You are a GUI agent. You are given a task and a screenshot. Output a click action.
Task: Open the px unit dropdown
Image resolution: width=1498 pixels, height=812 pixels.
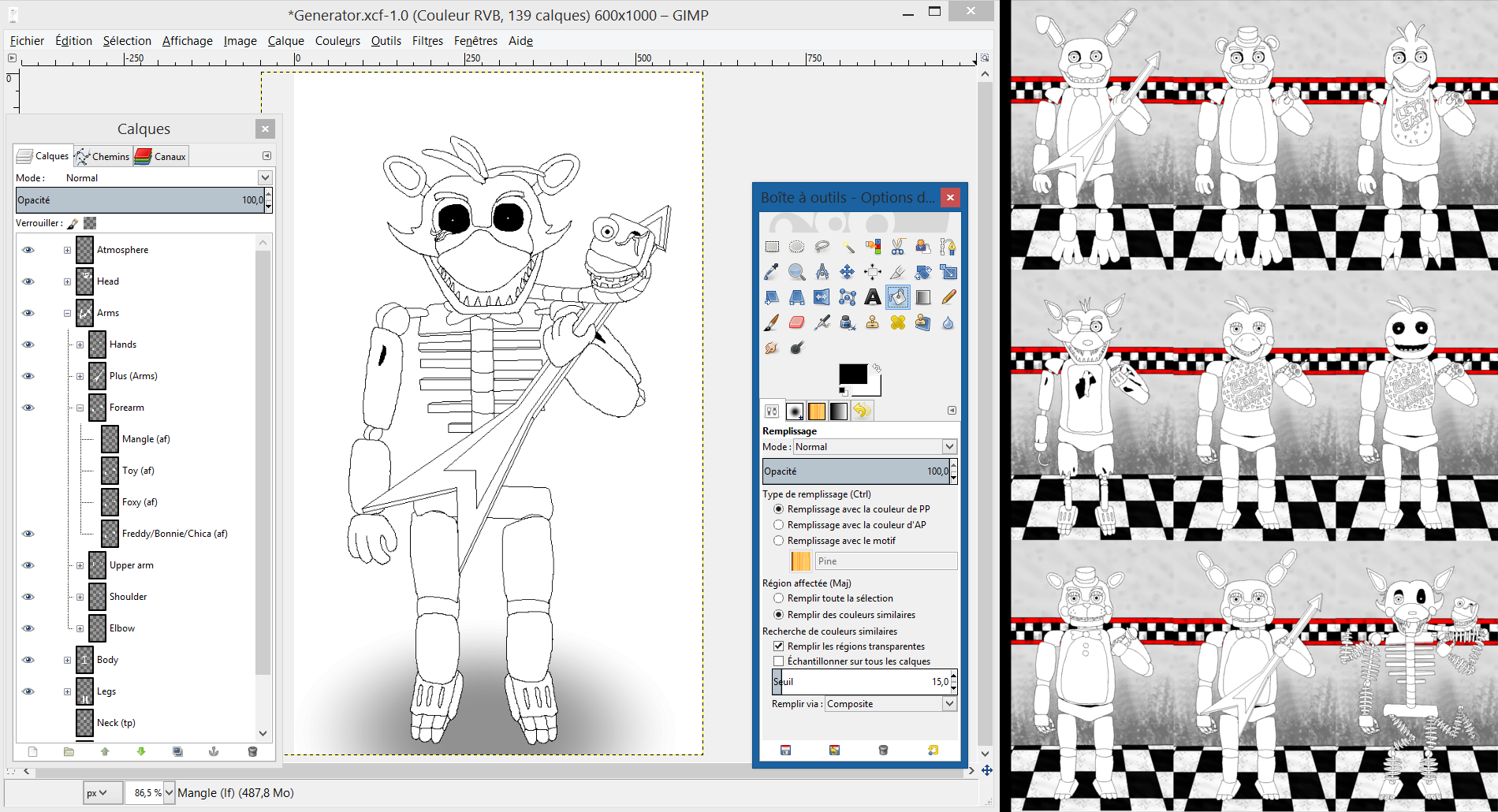(x=102, y=793)
